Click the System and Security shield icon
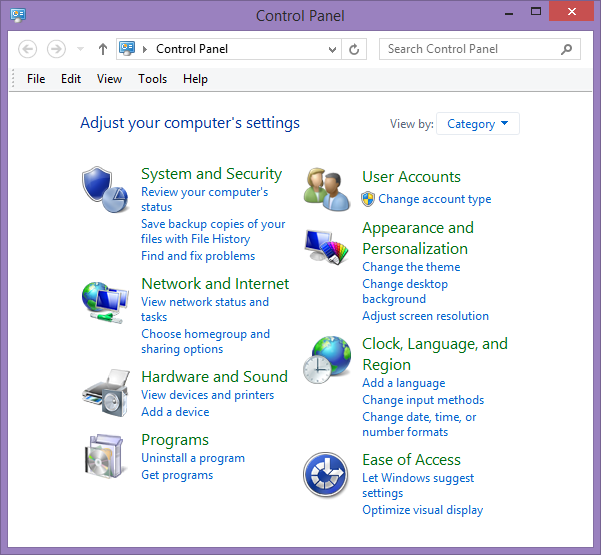Screen dimensions: 601x555 (x=105, y=190)
